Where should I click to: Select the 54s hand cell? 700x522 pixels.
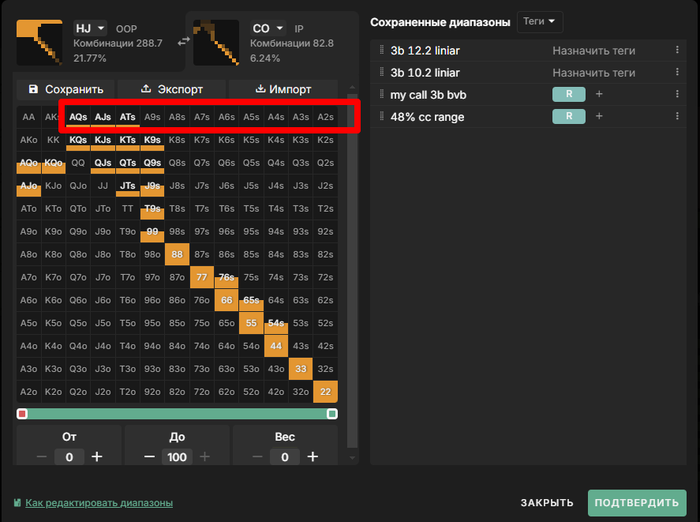(x=276, y=323)
